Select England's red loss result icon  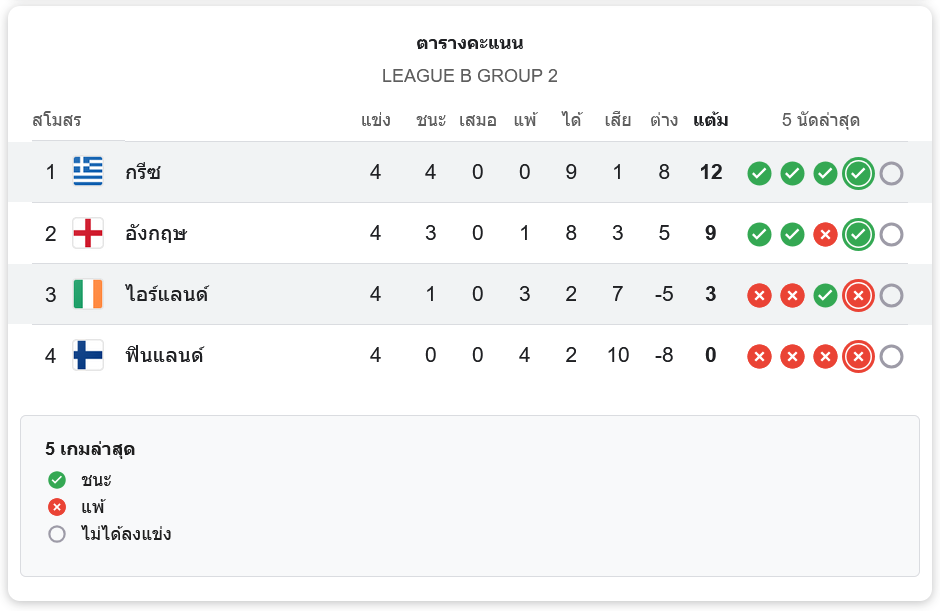coord(825,234)
